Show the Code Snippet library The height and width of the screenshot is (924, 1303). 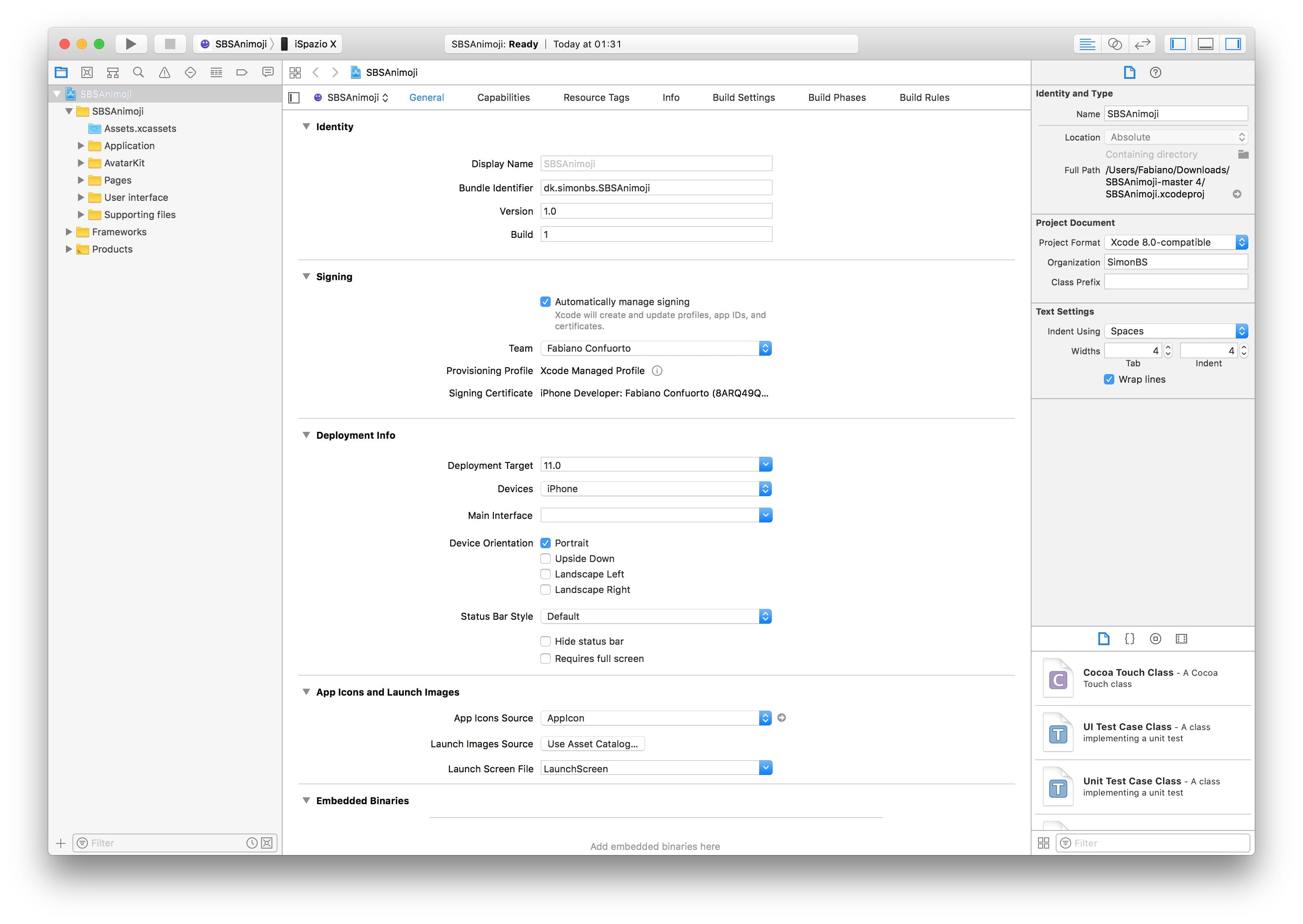[1129, 638]
